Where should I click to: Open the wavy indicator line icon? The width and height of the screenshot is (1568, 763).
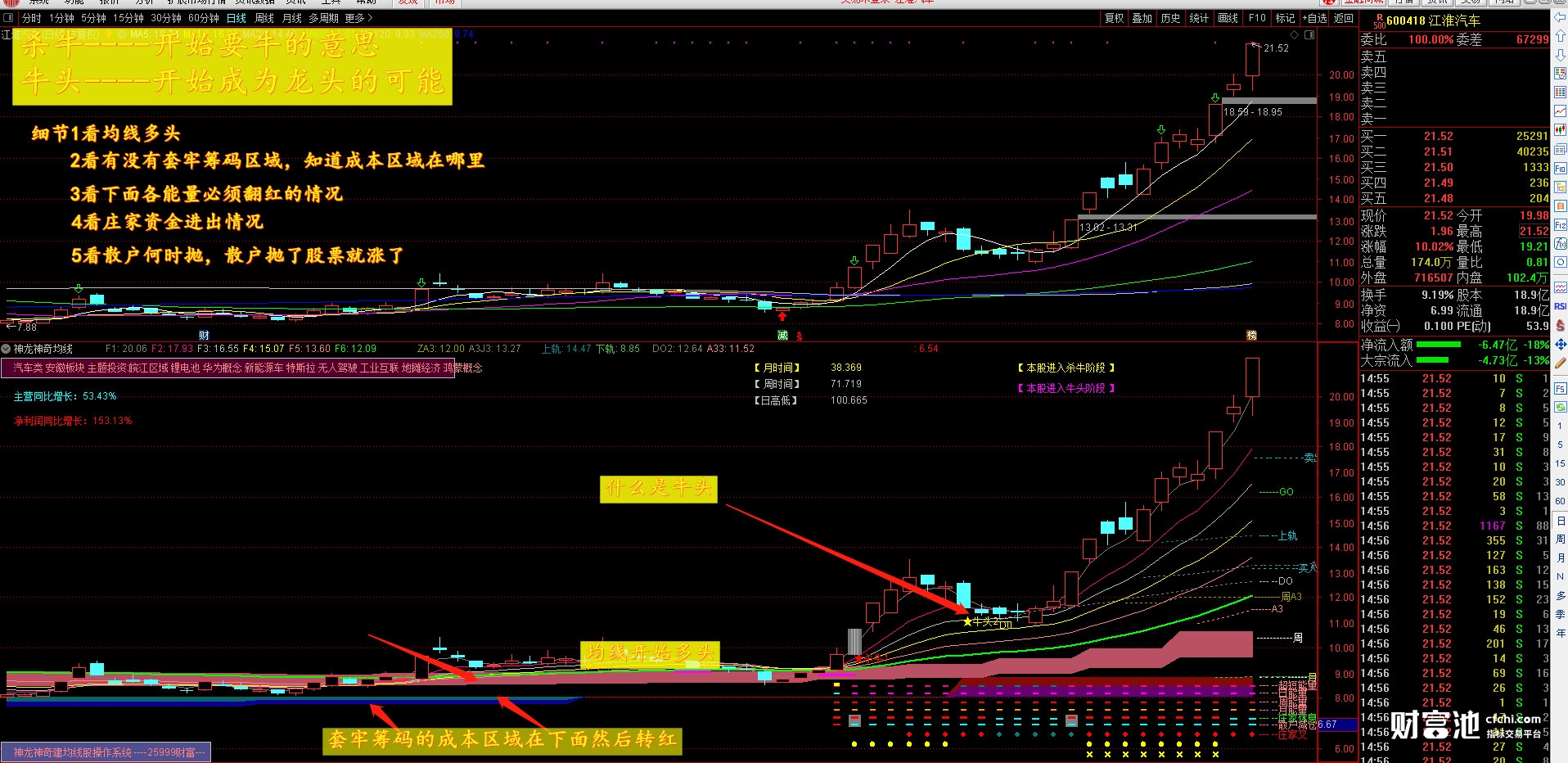click(x=1561, y=287)
